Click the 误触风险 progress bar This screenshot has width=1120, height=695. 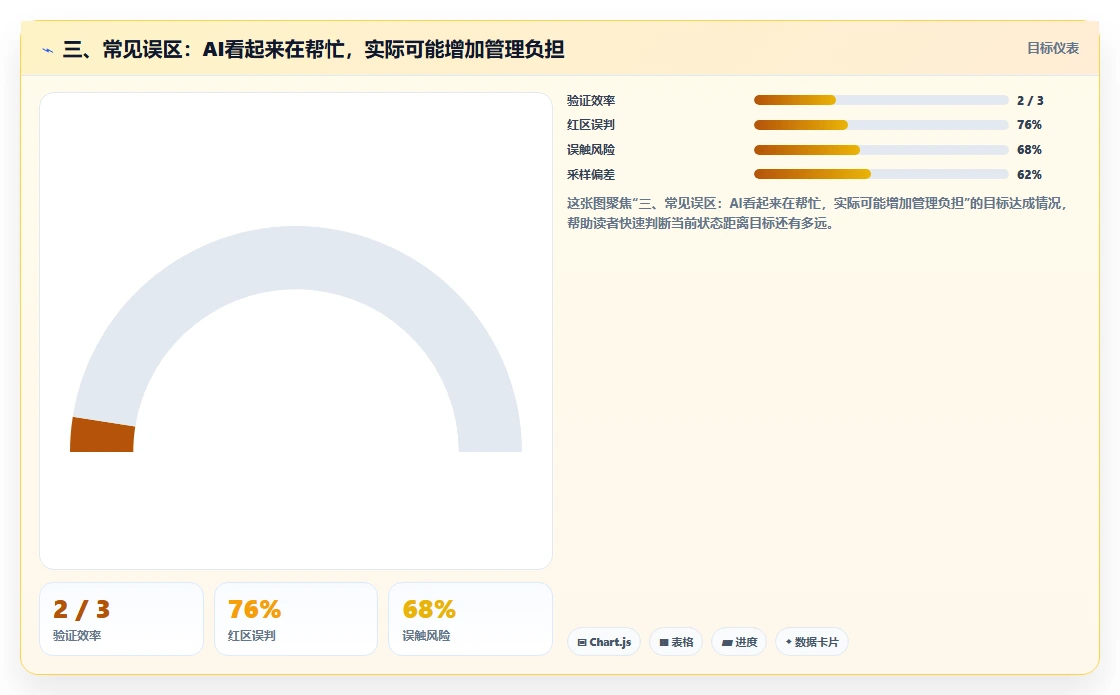tap(881, 150)
